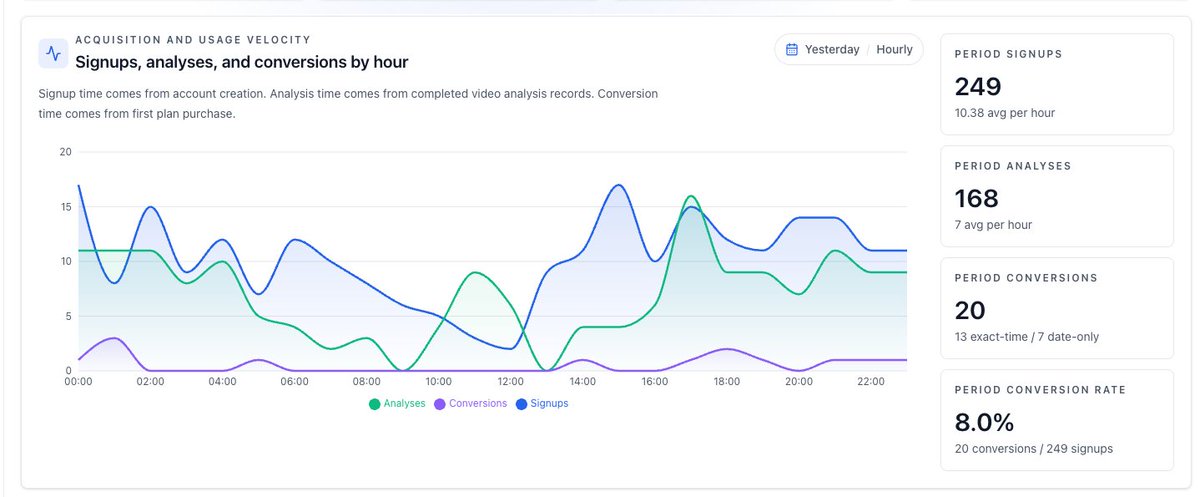Image resolution: width=1200 pixels, height=497 pixels.
Task: Open the Yesterday date range selector
Action: [x=832, y=49]
